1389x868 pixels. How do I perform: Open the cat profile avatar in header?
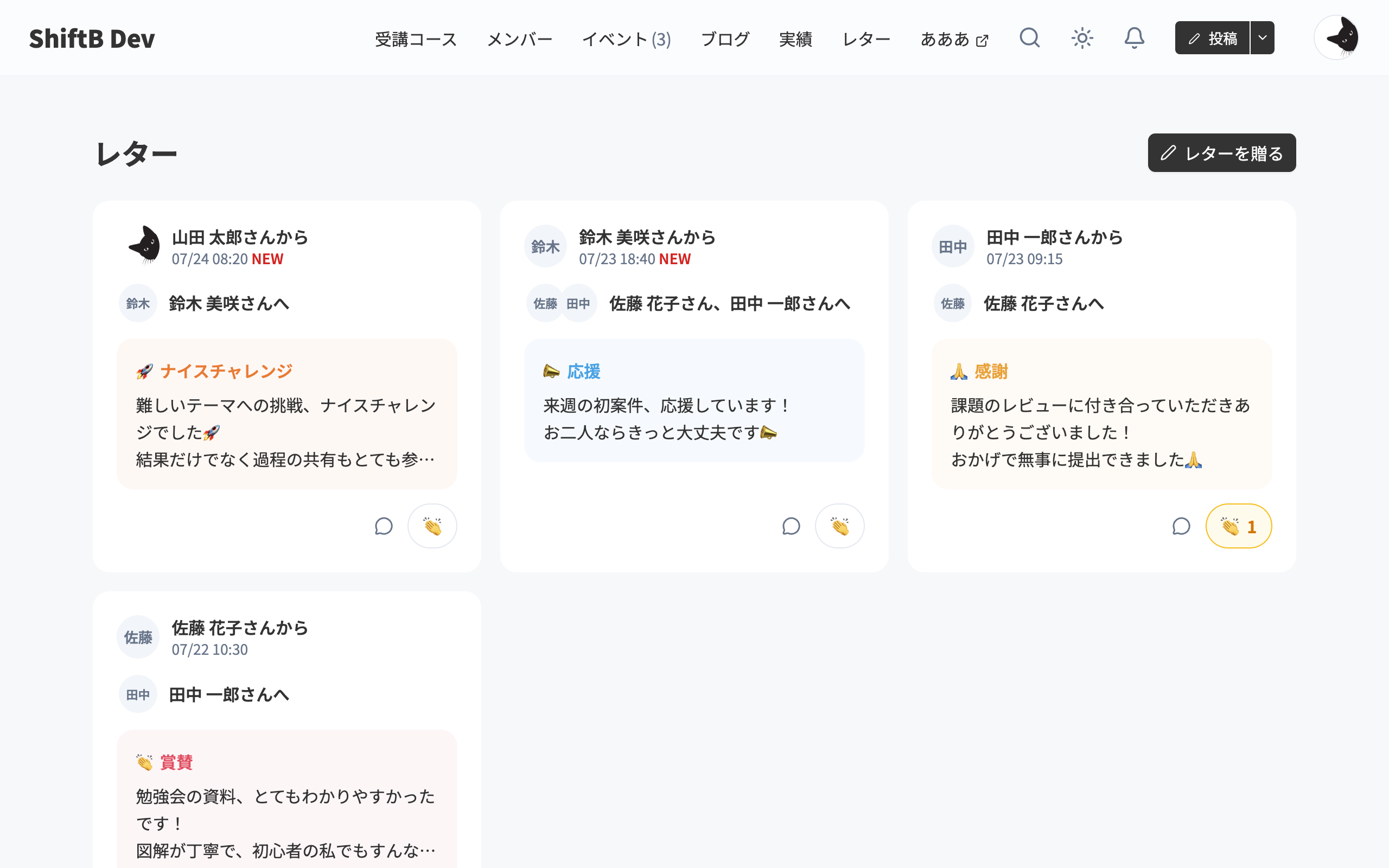1336,38
